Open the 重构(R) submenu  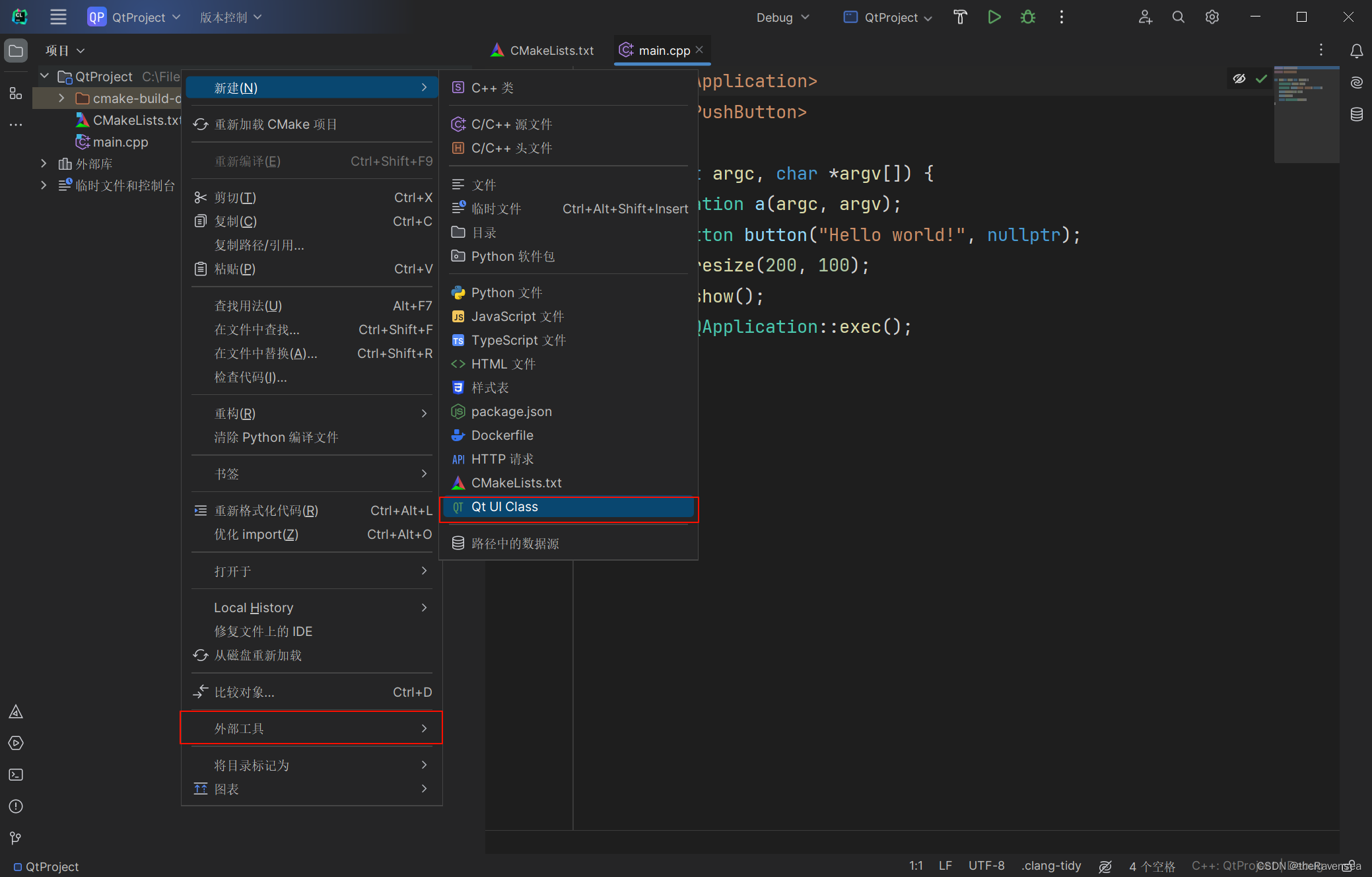(312, 413)
